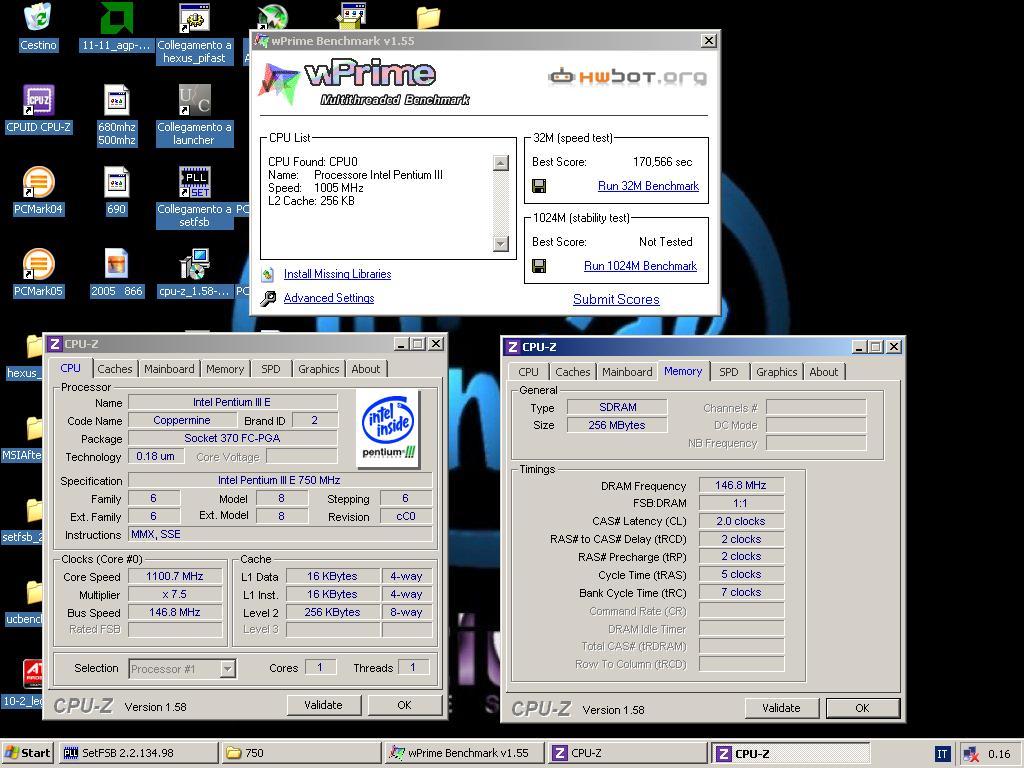Click Run 1024M Benchmark link
Screen dimensions: 1024x768
pos(640,266)
